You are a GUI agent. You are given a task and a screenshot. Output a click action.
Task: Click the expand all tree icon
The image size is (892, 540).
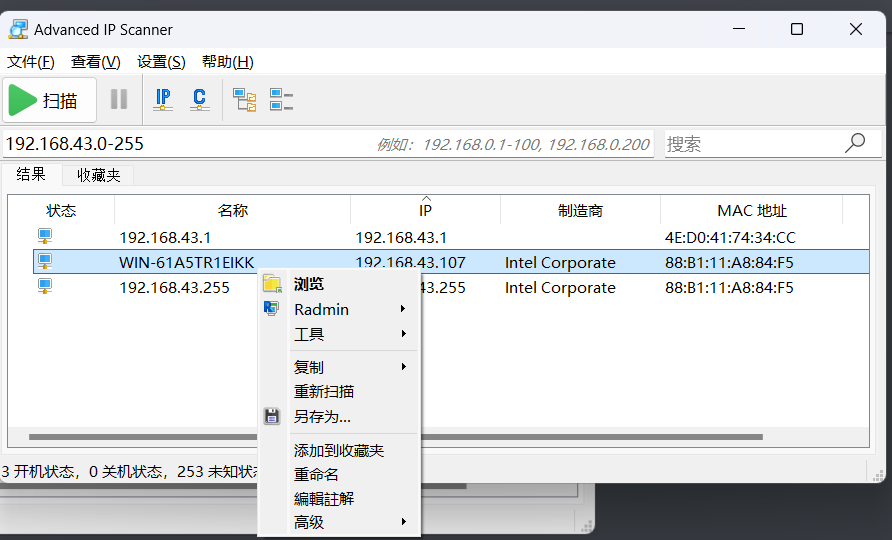[245, 100]
